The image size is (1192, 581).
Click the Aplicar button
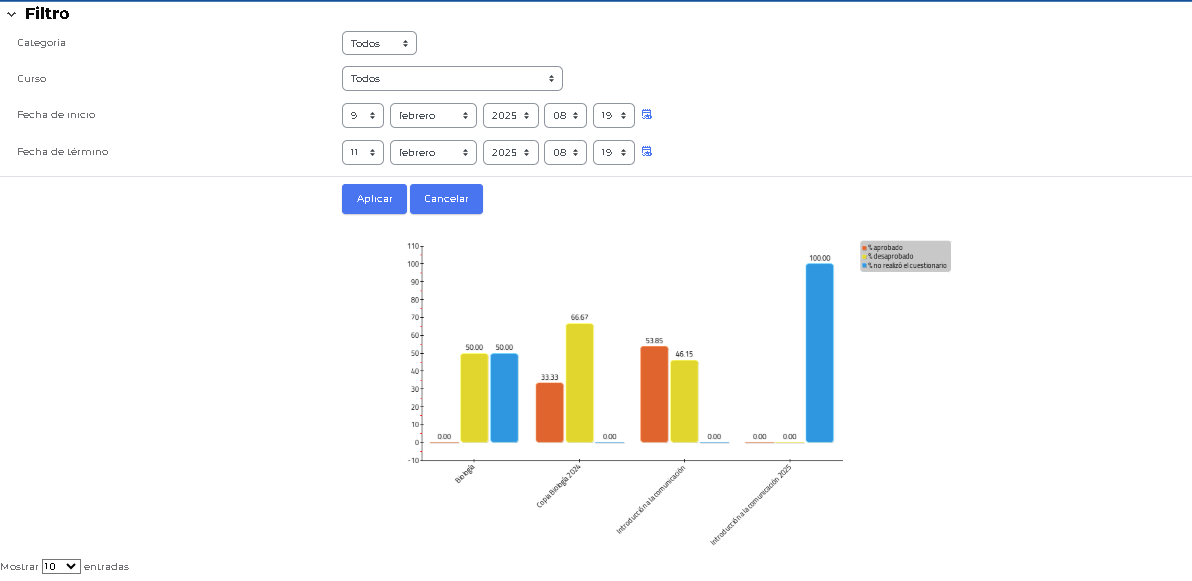click(374, 199)
